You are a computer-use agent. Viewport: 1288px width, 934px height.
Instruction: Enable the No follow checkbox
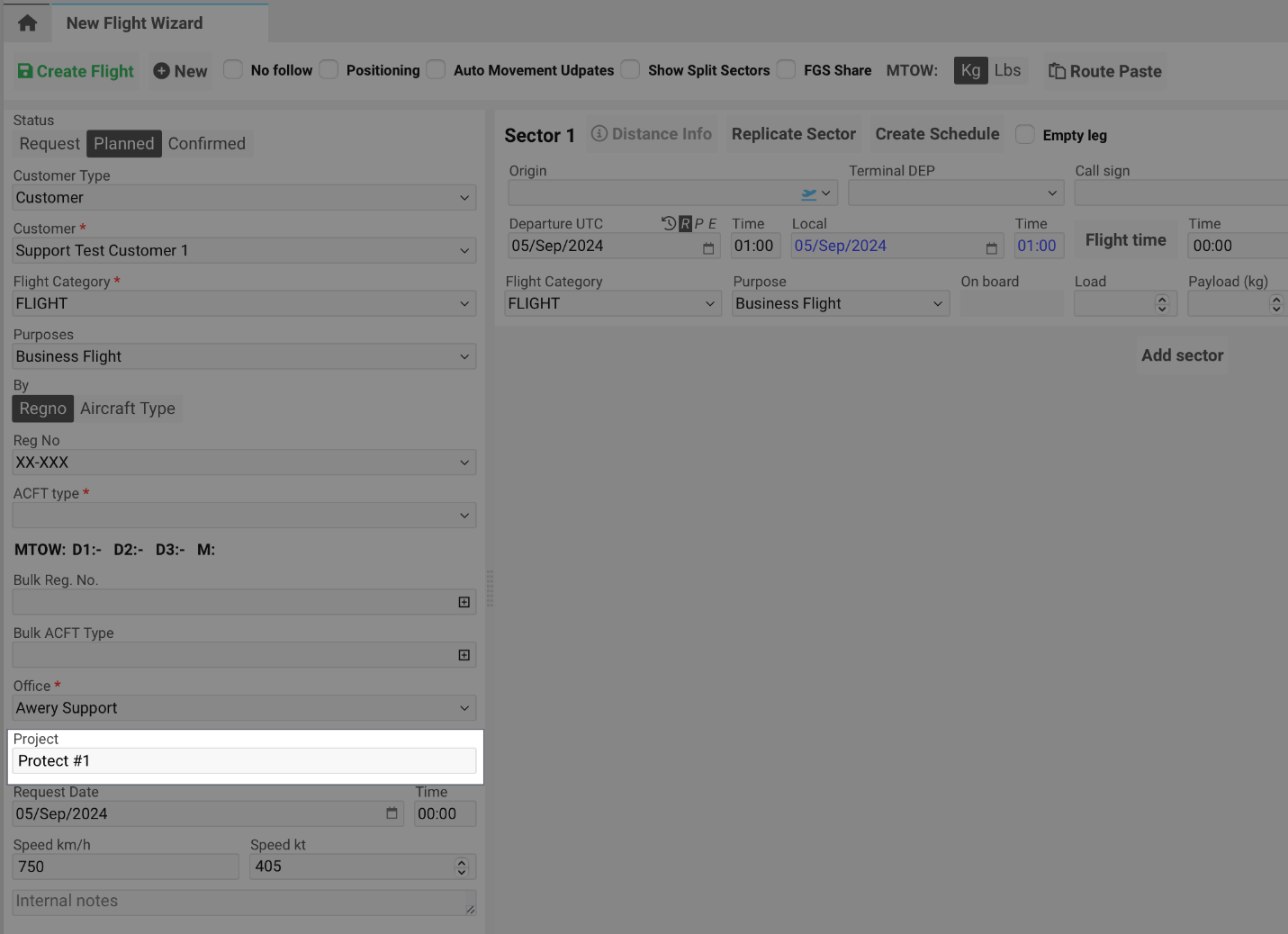(232, 68)
